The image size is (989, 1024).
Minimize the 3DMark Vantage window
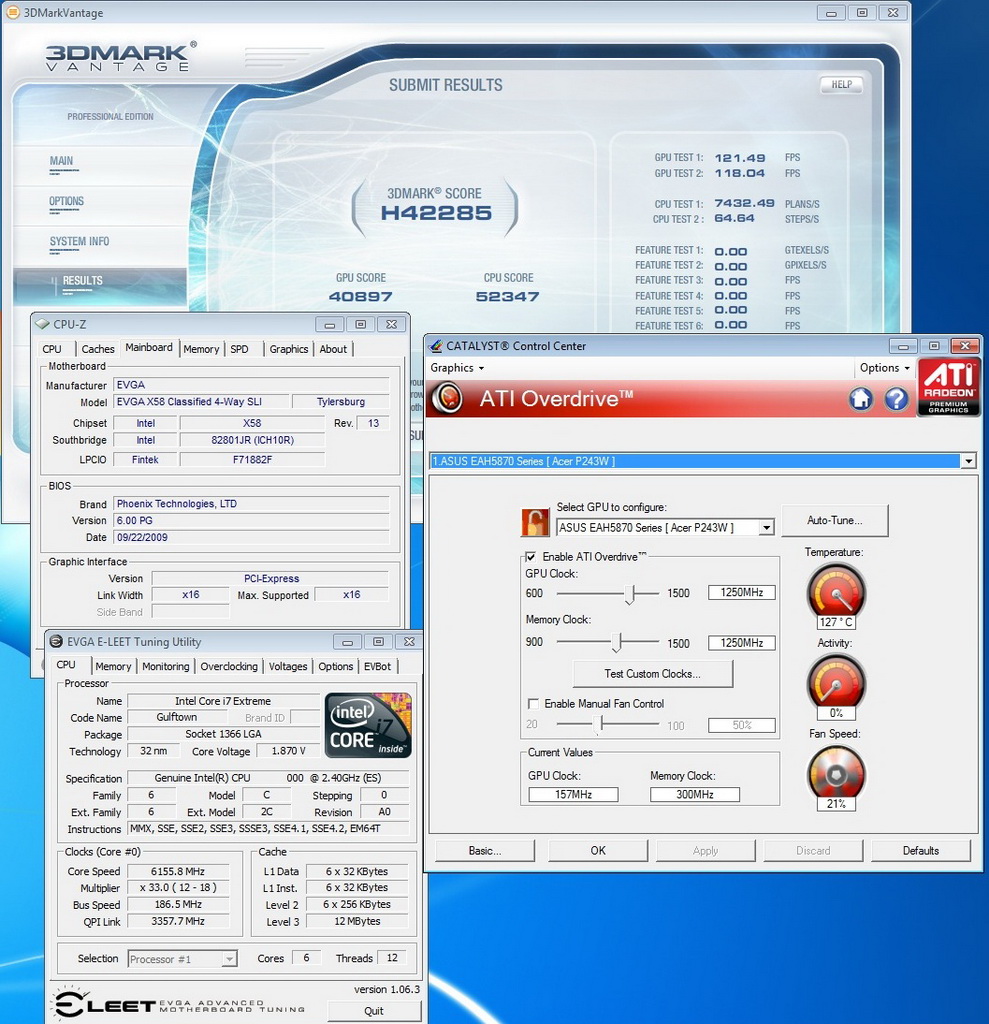point(832,13)
